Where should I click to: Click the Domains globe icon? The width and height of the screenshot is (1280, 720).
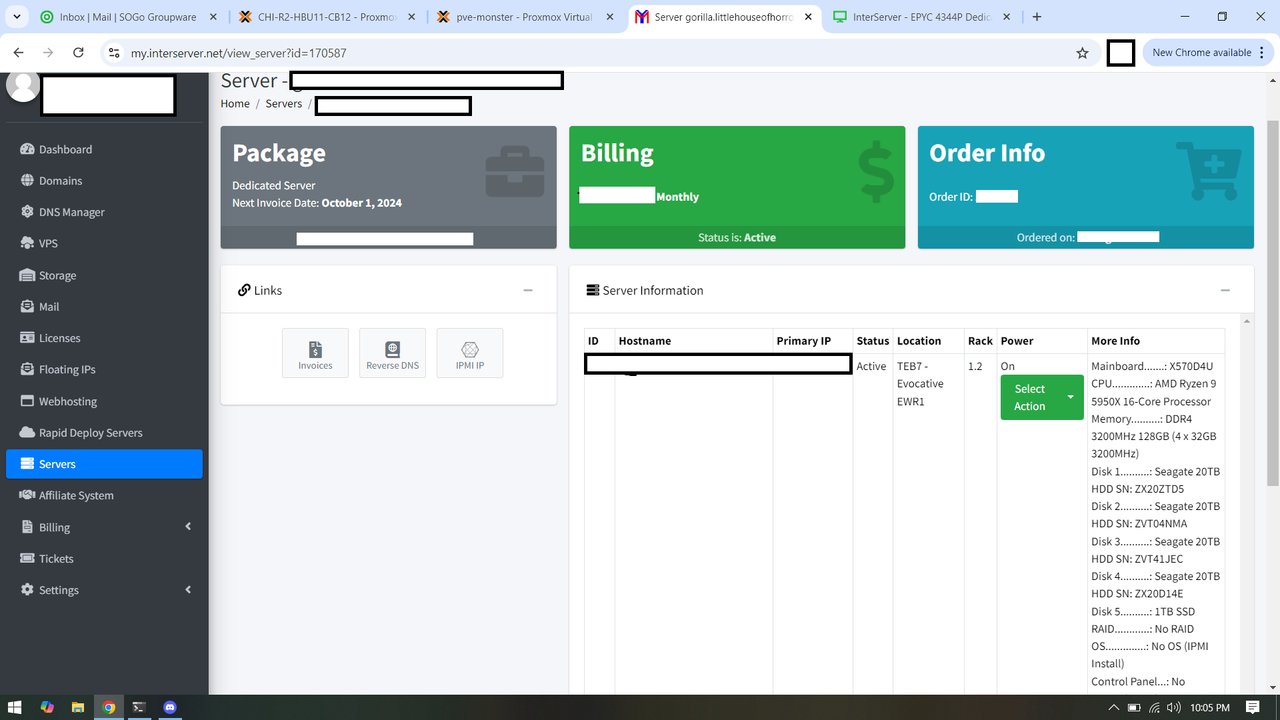pos(27,181)
